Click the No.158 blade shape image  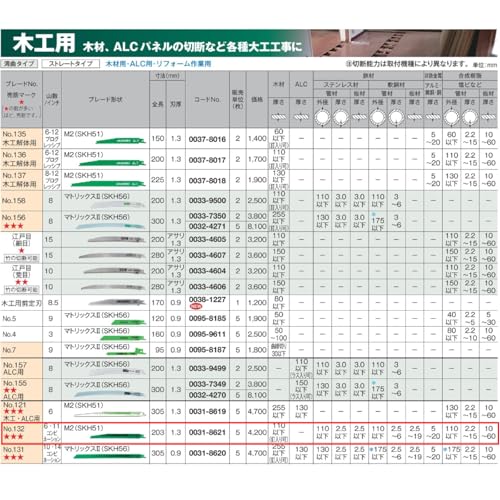click(118, 204)
